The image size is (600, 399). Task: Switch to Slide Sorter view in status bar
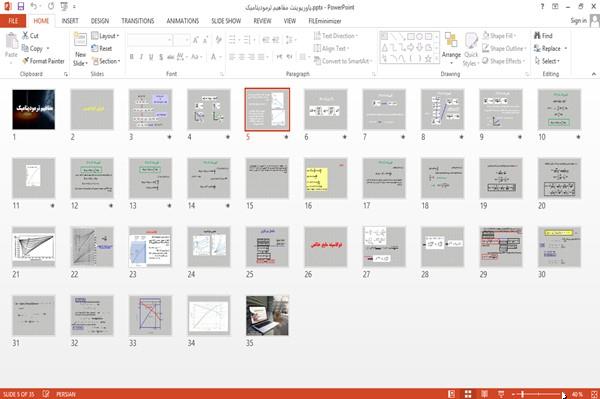[x=468, y=394]
